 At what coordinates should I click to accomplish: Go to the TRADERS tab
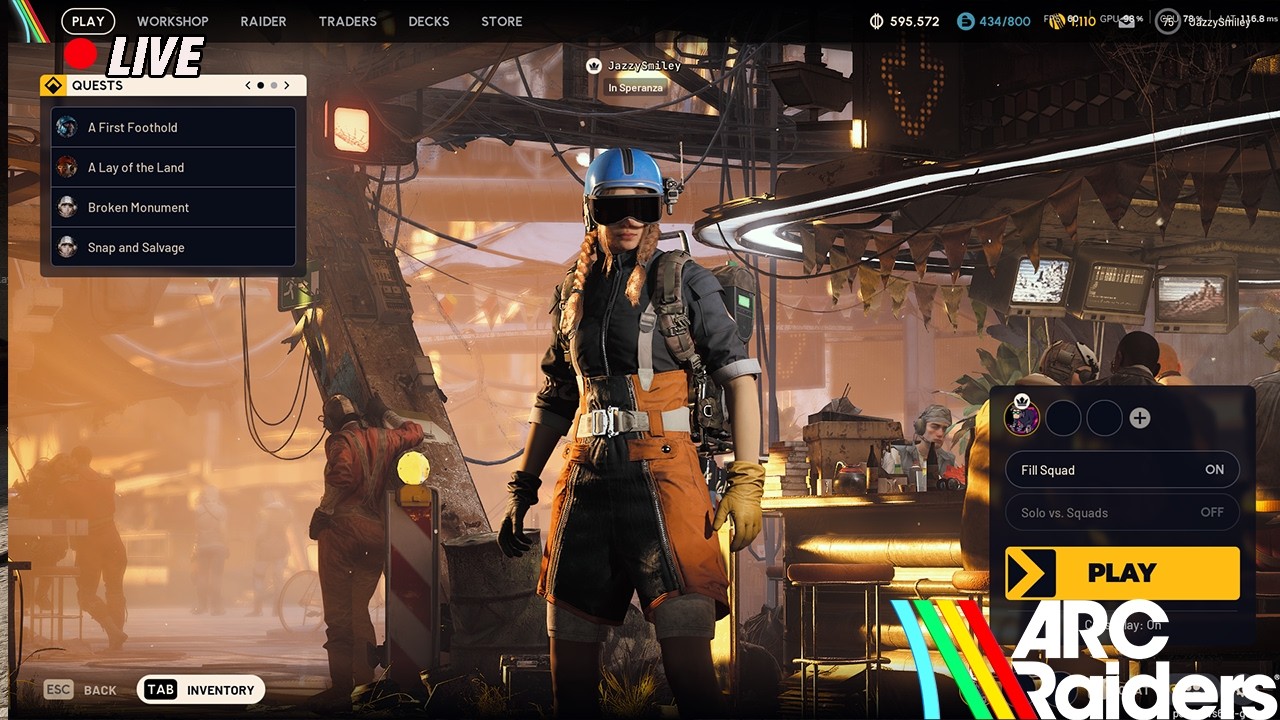coord(348,21)
